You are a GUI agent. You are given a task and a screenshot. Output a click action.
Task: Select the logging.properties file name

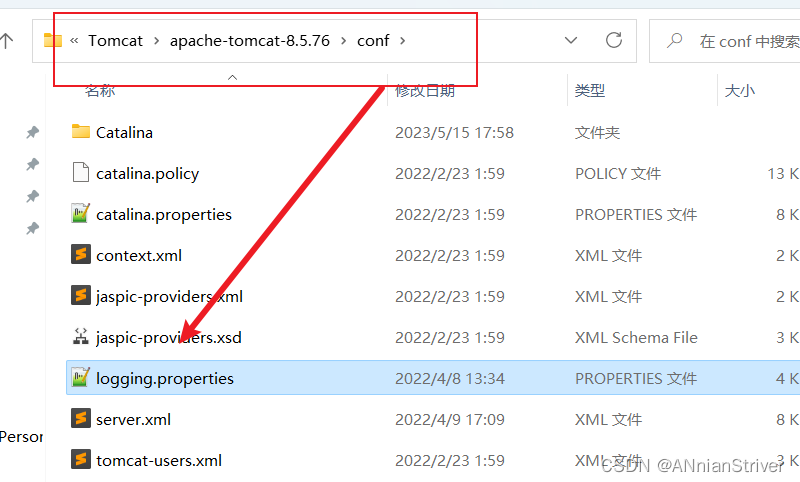tap(165, 378)
